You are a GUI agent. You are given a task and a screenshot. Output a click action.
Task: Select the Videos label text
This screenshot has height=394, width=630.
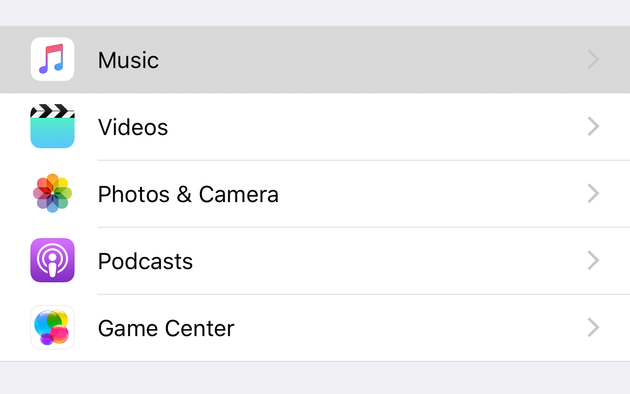pos(133,127)
